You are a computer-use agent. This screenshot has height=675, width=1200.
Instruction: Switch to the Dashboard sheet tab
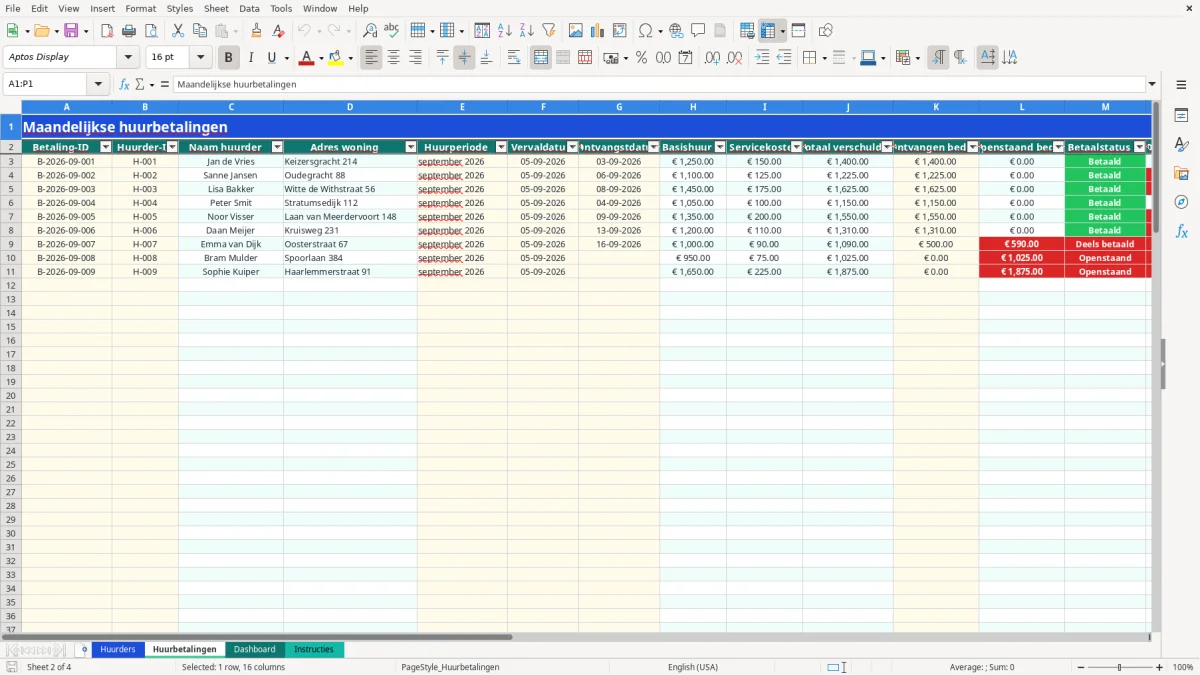pyautogui.click(x=255, y=650)
